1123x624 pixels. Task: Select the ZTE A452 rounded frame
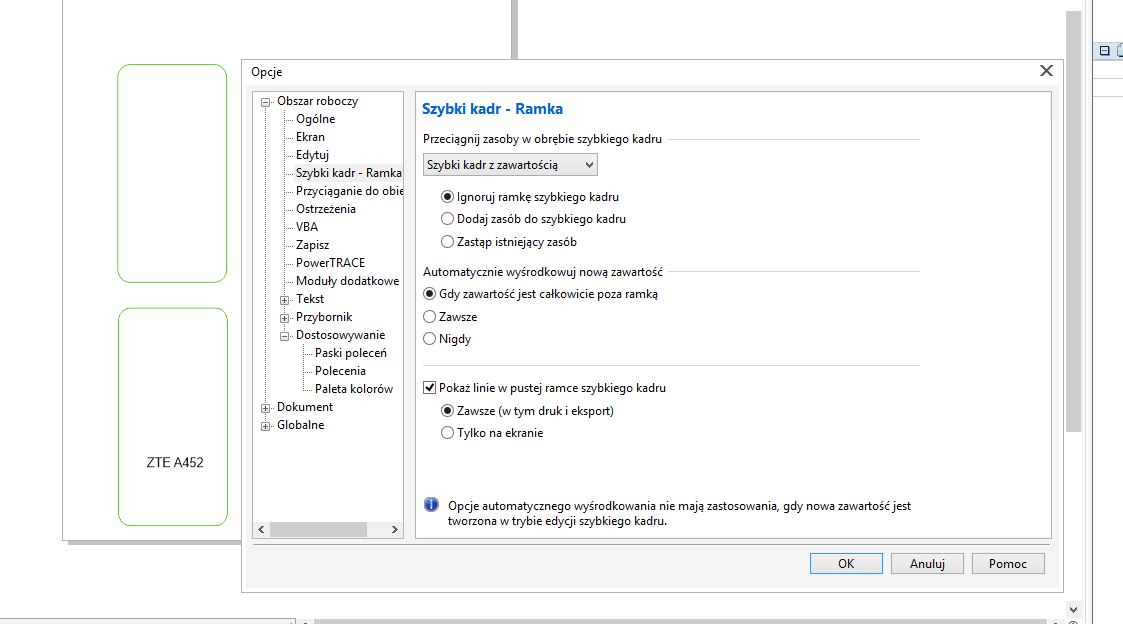pyautogui.click(x=173, y=416)
